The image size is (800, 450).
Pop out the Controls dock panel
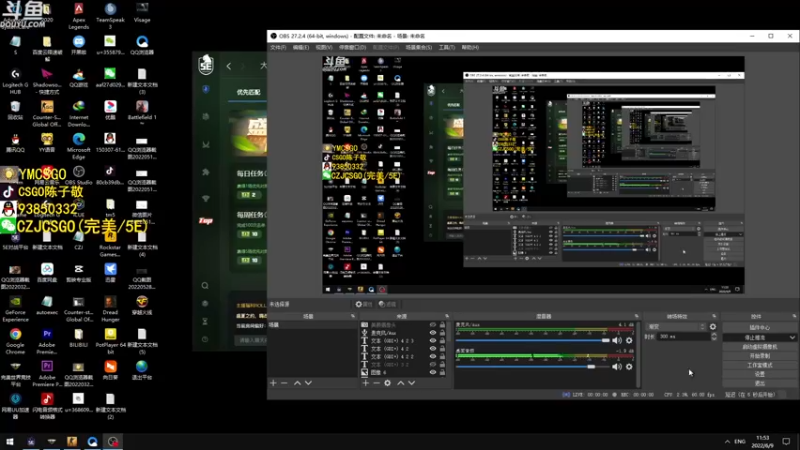[x=794, y=316]
